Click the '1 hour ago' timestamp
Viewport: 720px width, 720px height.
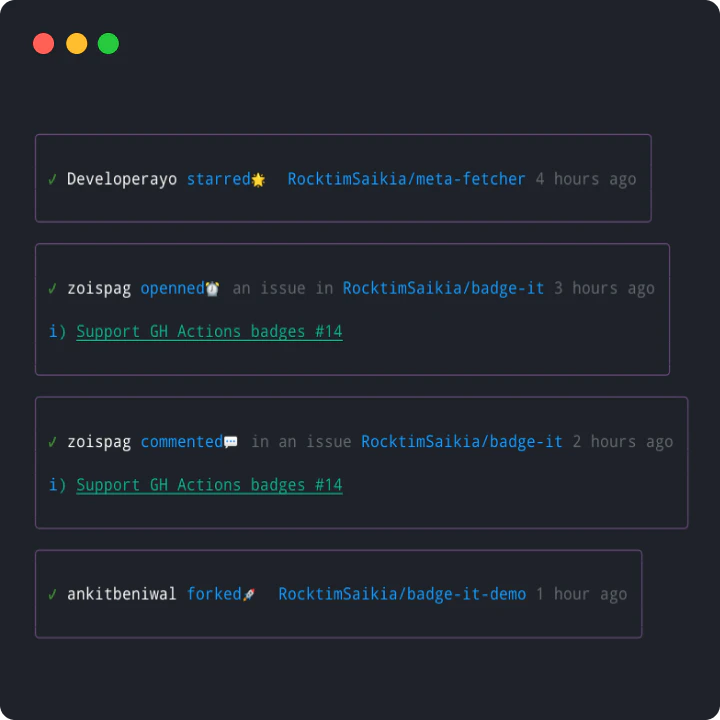click(581, 595)
